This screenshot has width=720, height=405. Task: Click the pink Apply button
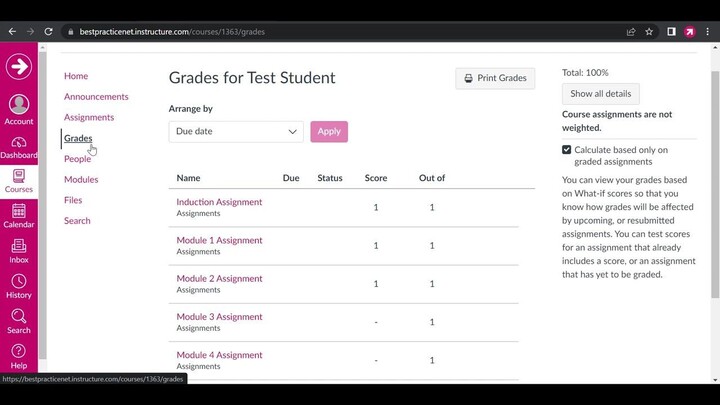(x=329, y=131)
